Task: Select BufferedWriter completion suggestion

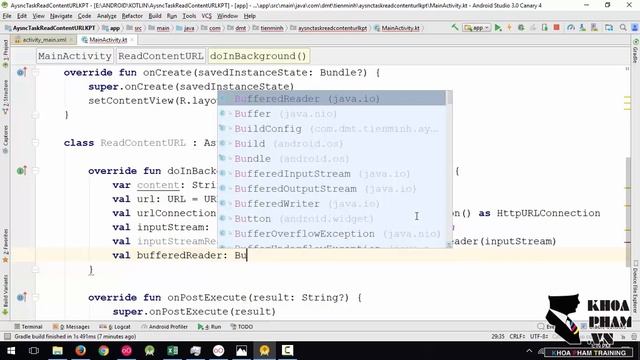Action: [x=332, y=204]
